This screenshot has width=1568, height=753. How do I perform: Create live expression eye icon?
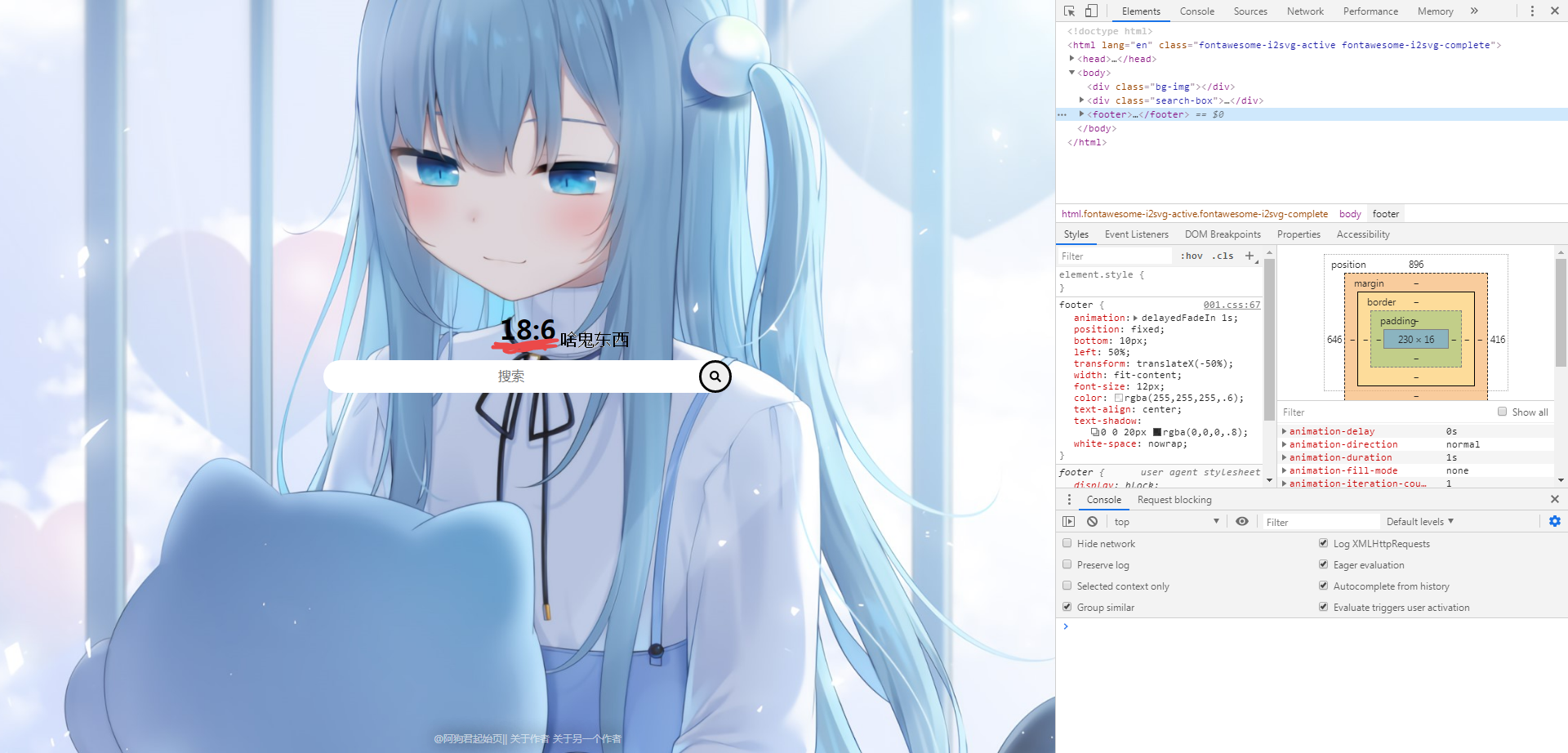[x=1242, y=522]
